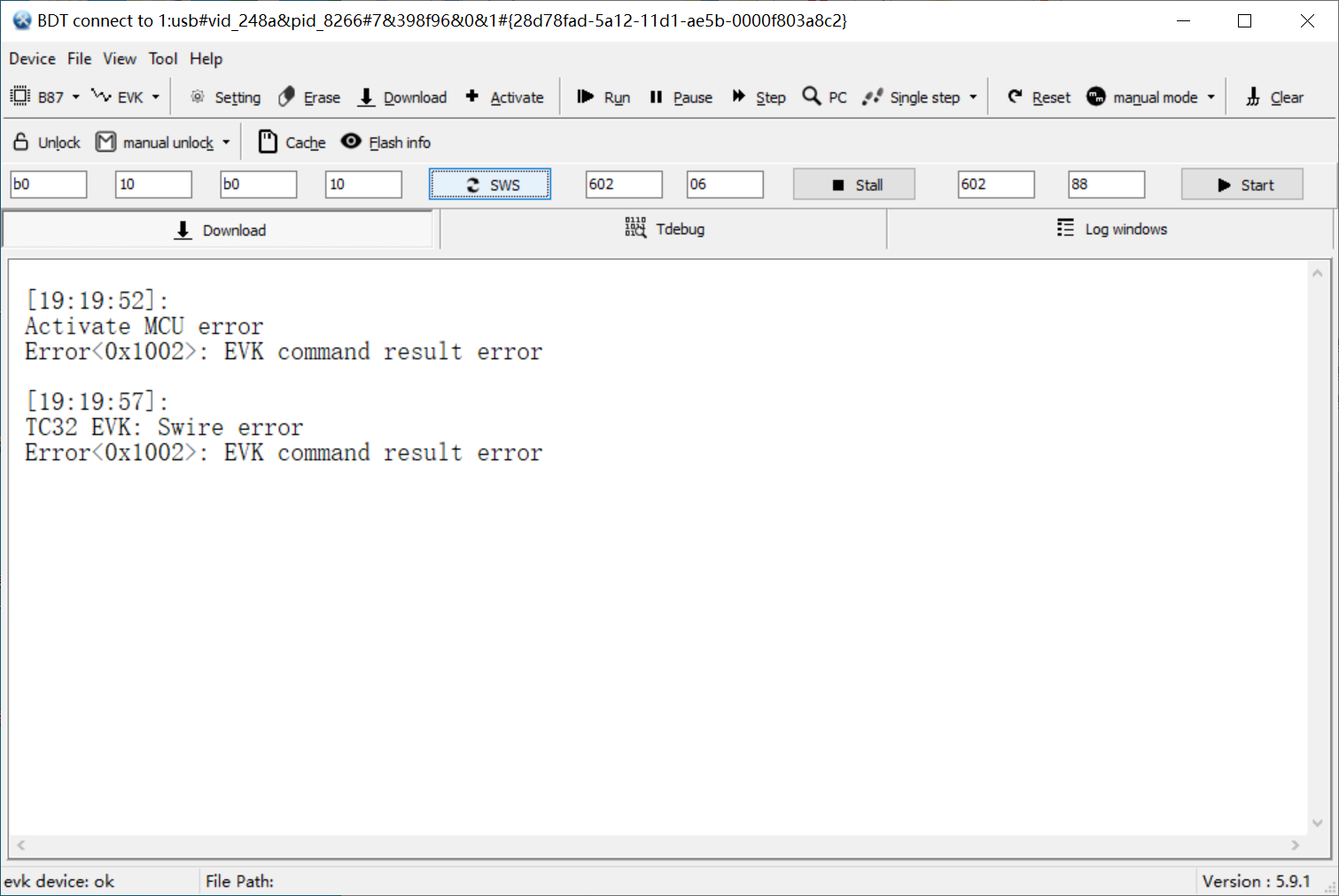Click the Run toolbar button
The height and width of the screenshot is (896, 1339).
point(603,97)
